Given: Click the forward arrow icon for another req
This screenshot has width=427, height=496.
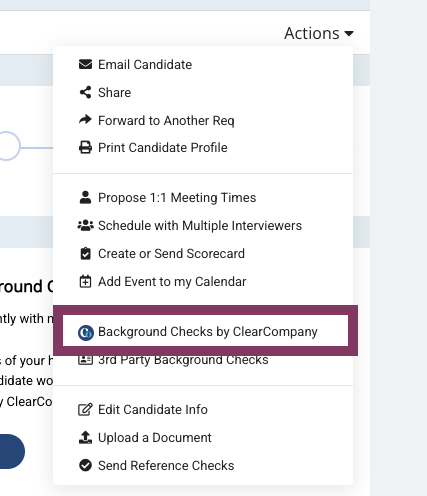Looking at the screenshot, I should coord(85,120).
